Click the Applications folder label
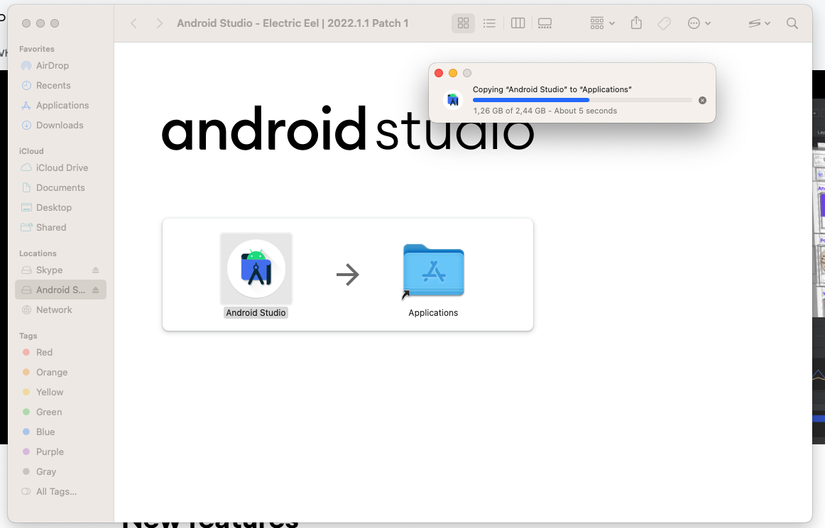 click(x=433, y=312)
